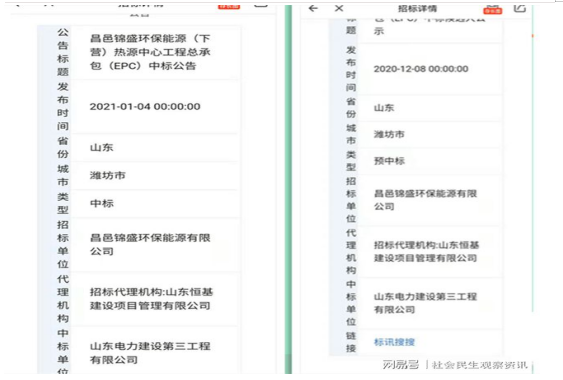Click the 招标代理机构:山东恒基建设项目管理有限公司 value in the right screenshot
563x380 pixels.
tap(426, 251)
